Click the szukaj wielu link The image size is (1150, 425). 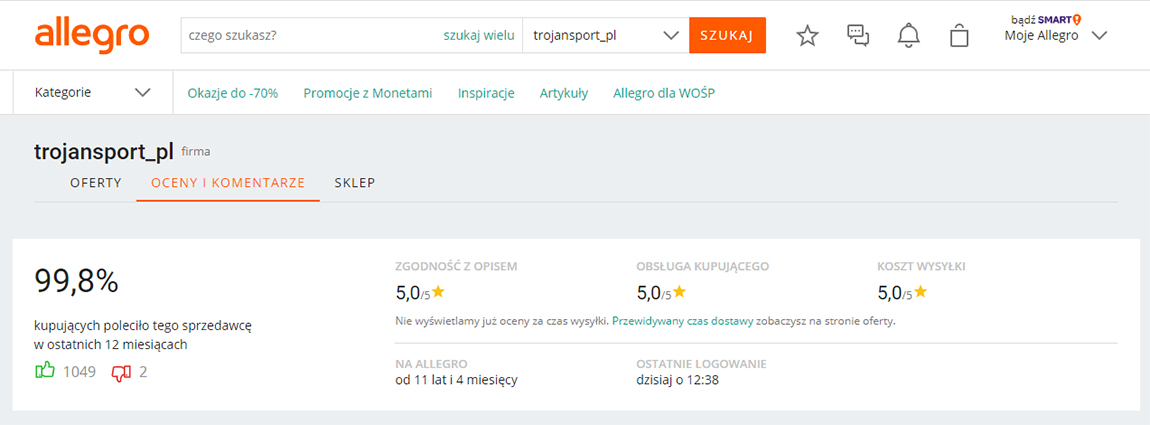478,35
